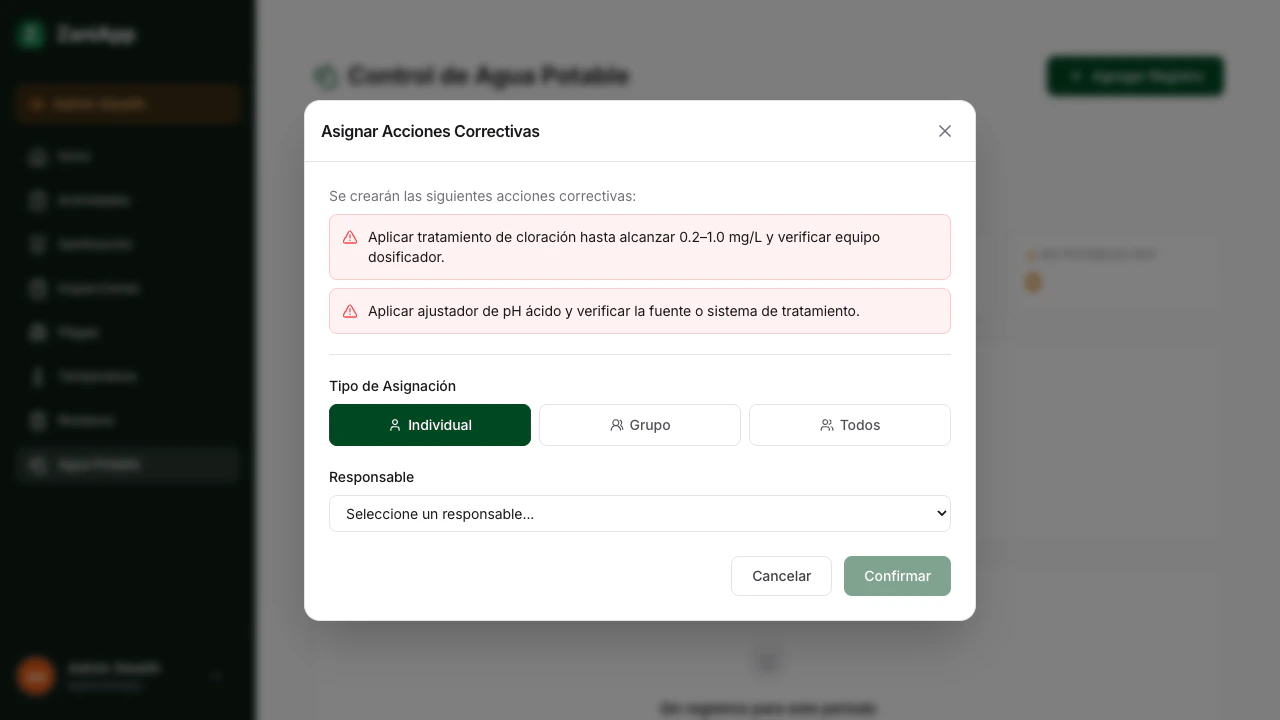Switch assignment type to Grupo

639,425
